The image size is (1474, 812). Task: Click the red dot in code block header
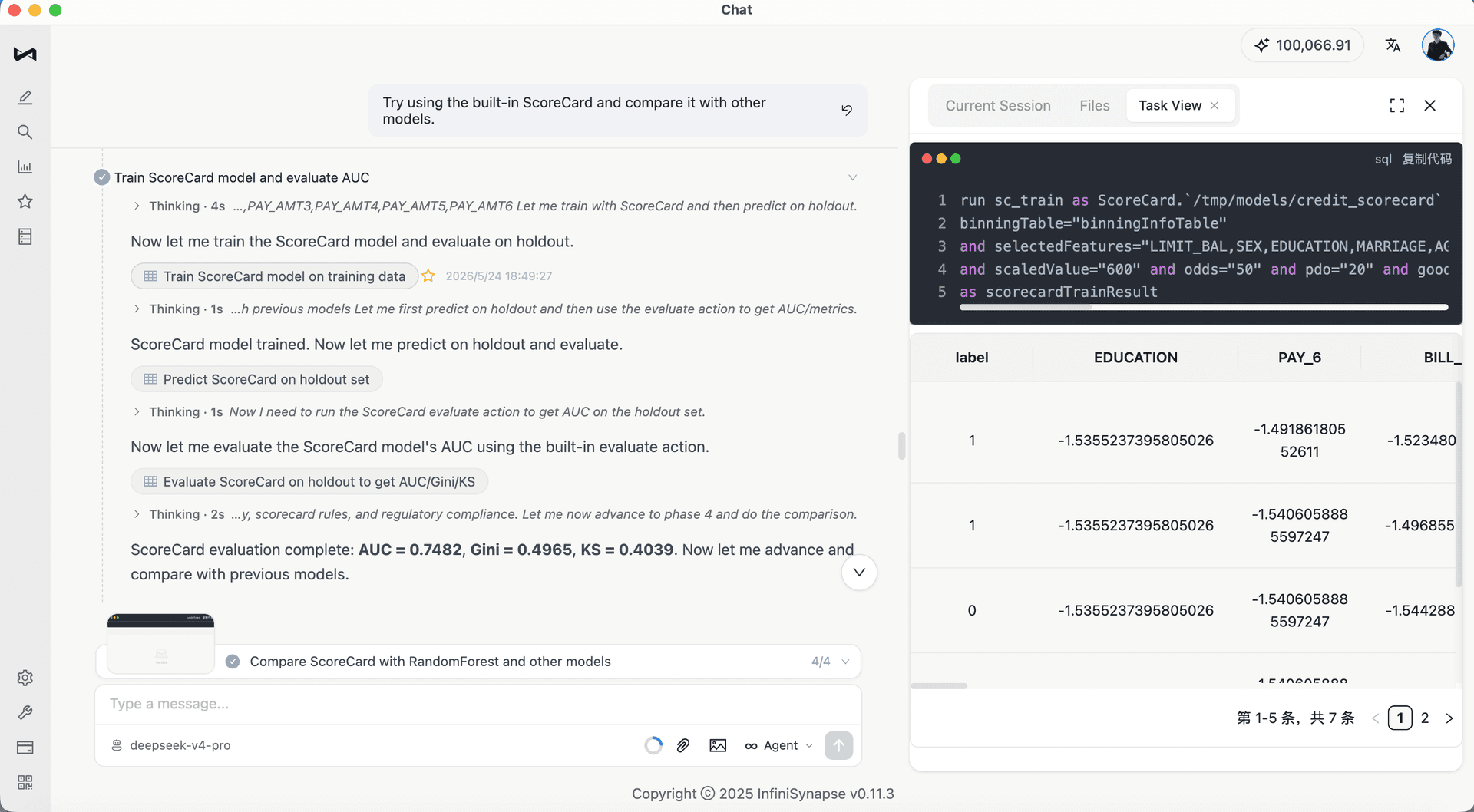tap(927, 159)
